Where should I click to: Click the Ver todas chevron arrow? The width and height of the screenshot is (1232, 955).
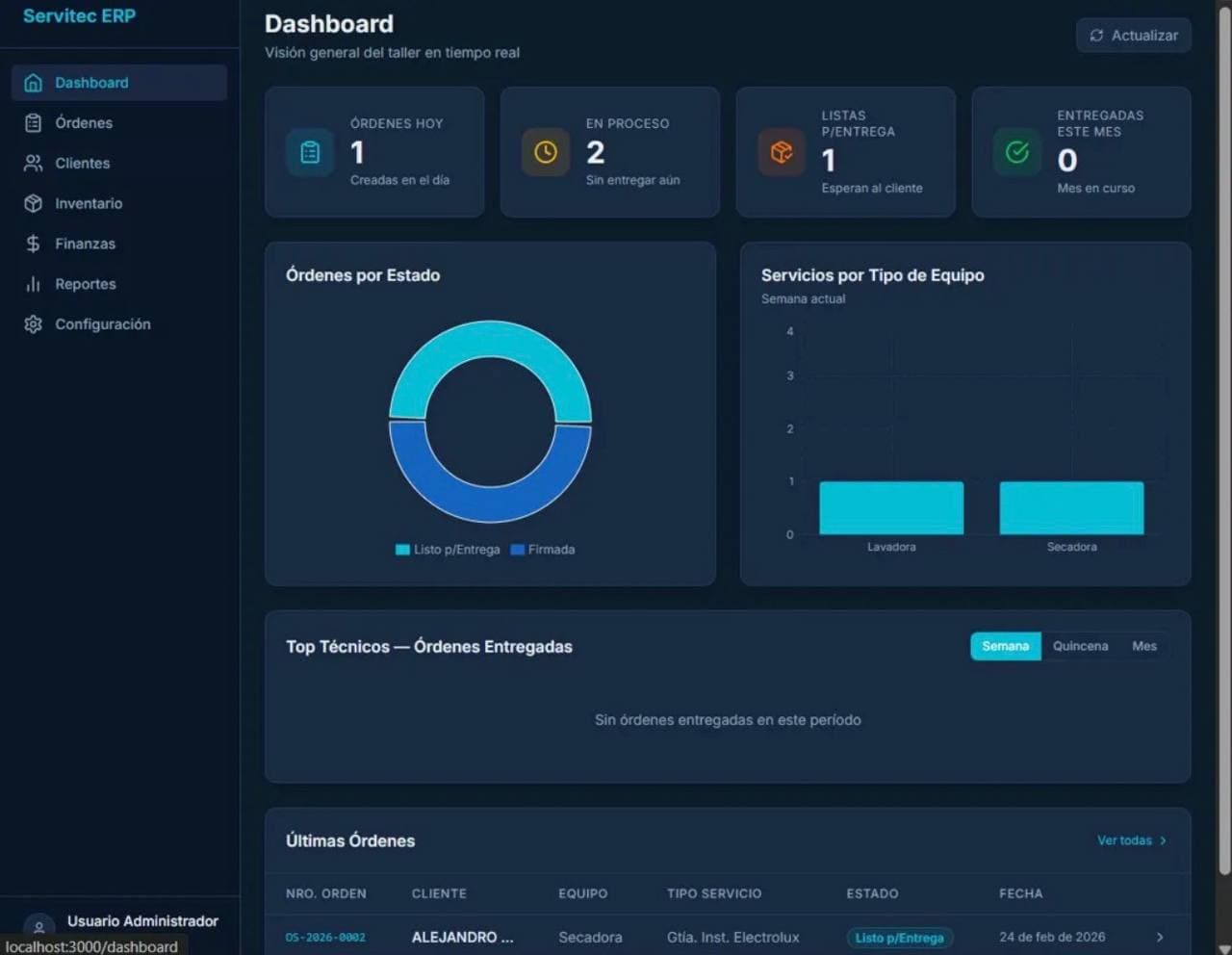tap(1163, 840)
